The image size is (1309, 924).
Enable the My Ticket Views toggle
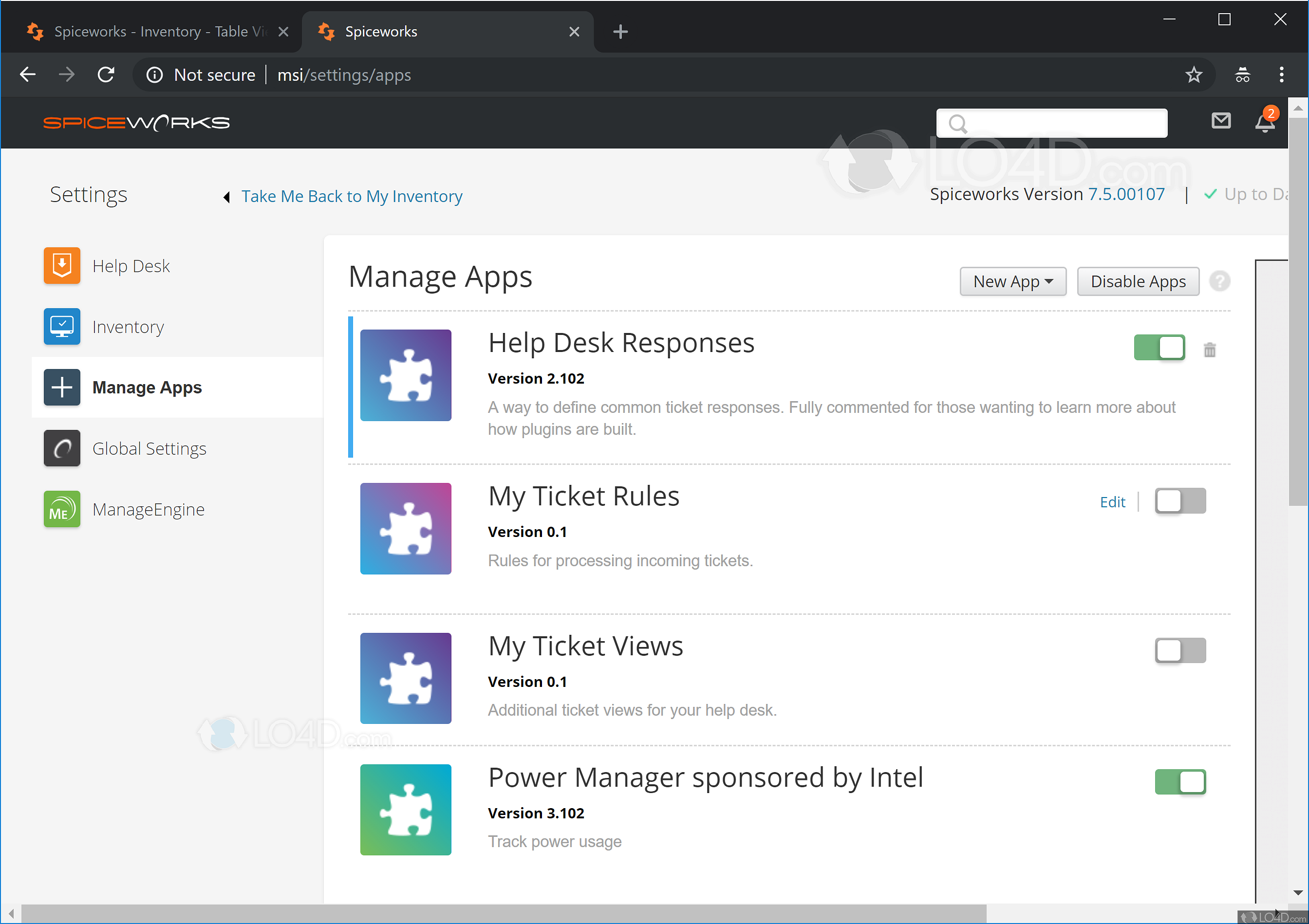[x=1180, y=650]
